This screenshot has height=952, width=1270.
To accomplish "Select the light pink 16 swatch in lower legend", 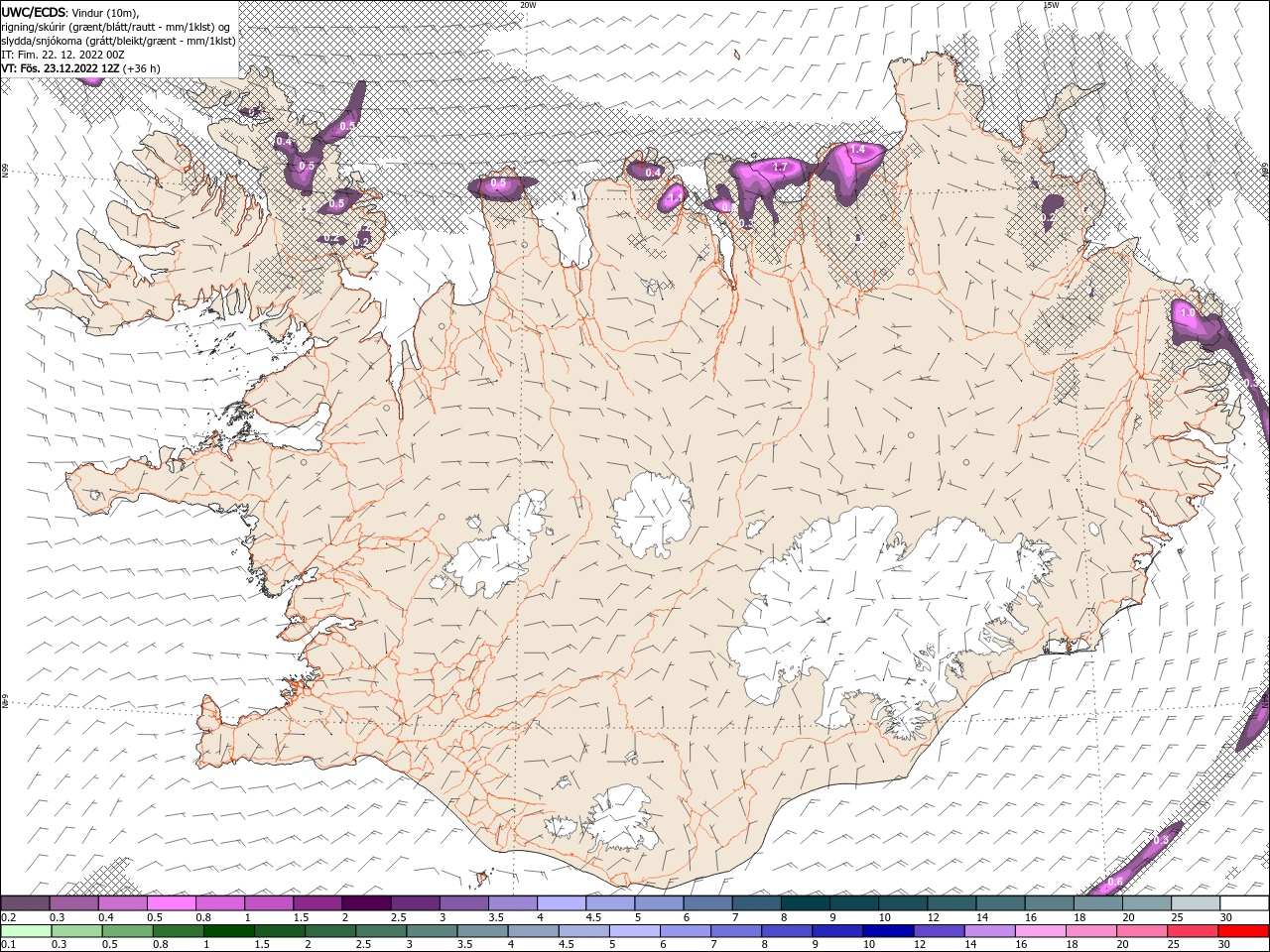I will point(1040,931).
